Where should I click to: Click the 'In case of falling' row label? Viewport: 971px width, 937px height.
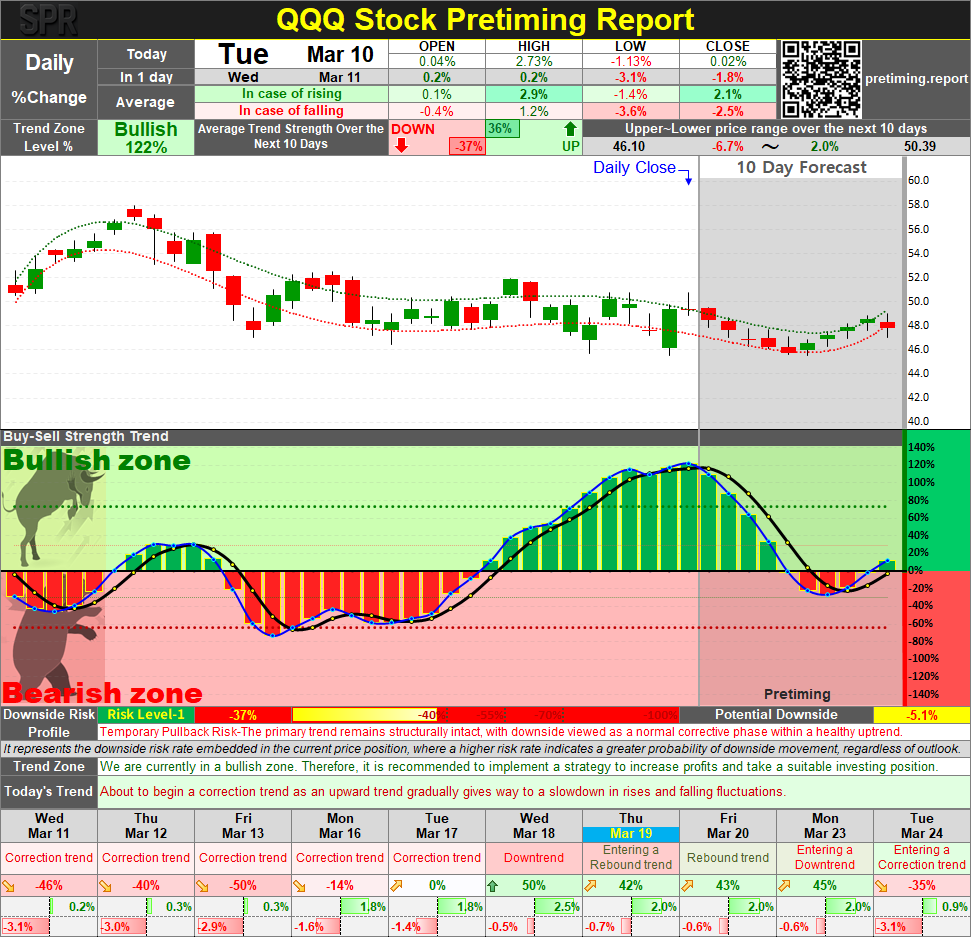coord(292,111)
